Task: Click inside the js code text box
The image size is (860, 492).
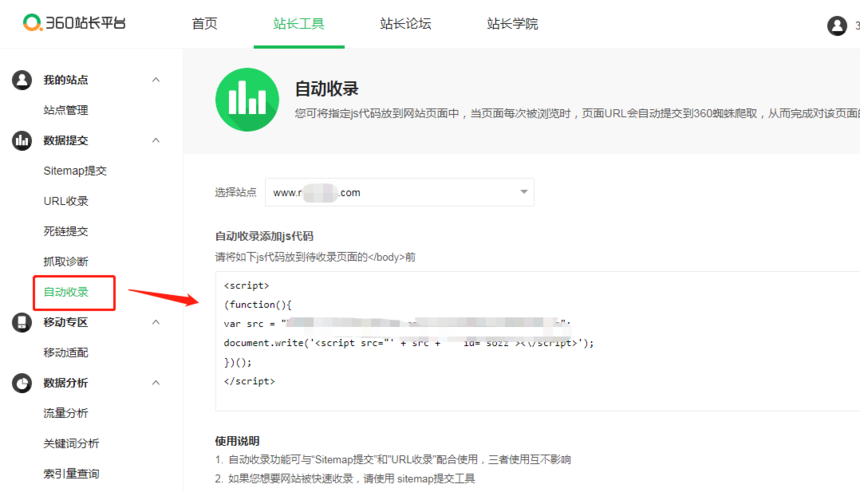Action: click(x=538, y=341)
